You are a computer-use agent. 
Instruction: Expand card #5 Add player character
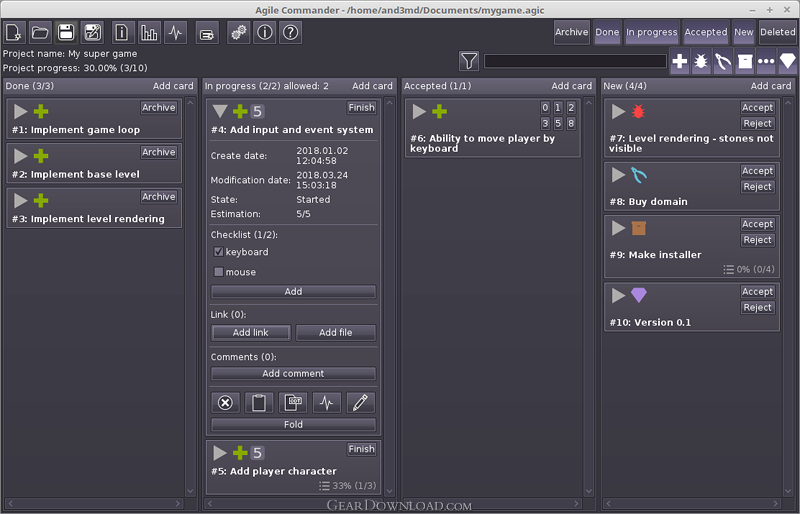tap(220, 453)
